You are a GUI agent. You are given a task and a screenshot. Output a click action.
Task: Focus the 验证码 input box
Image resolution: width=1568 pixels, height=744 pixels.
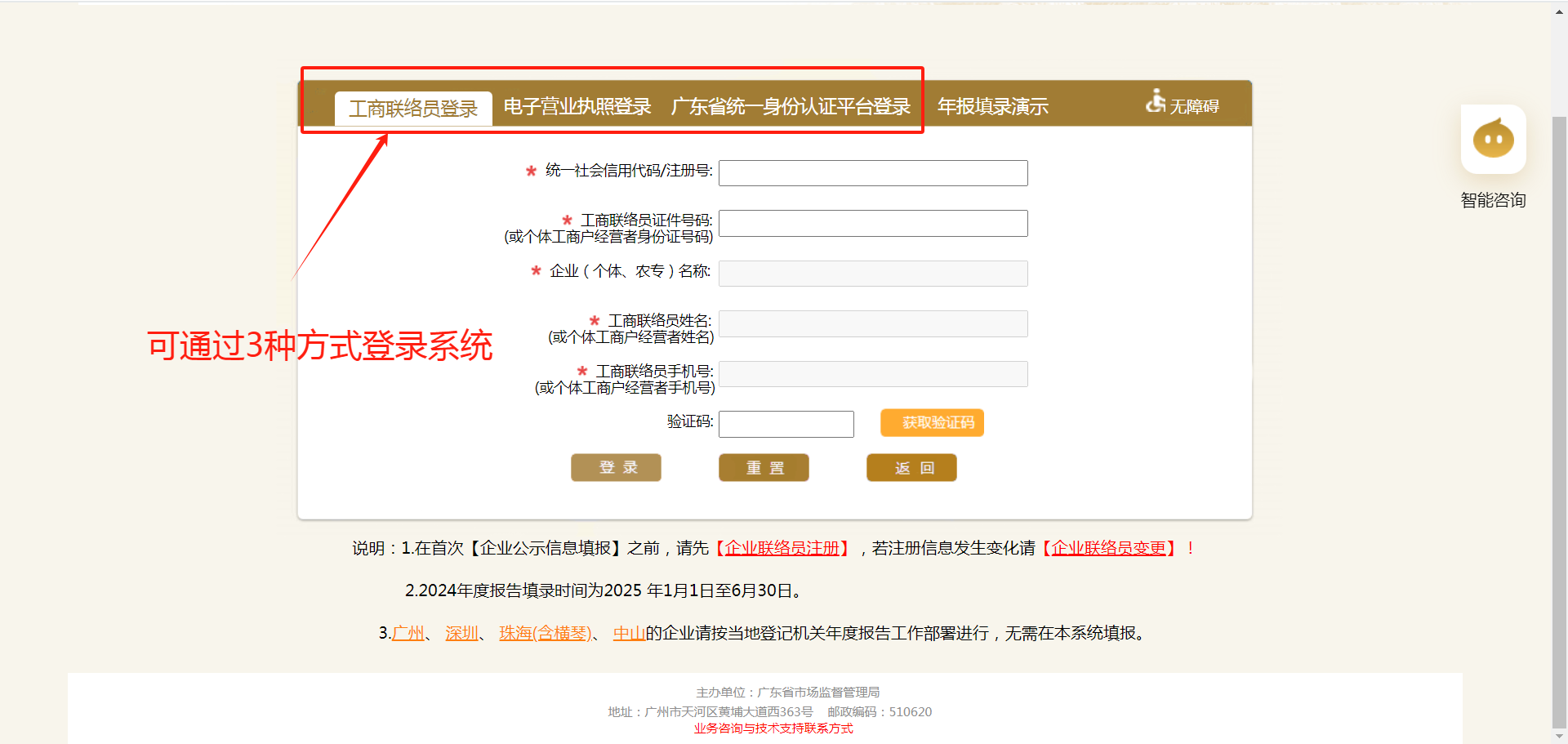pyautogui.click(x=786, y=424)
